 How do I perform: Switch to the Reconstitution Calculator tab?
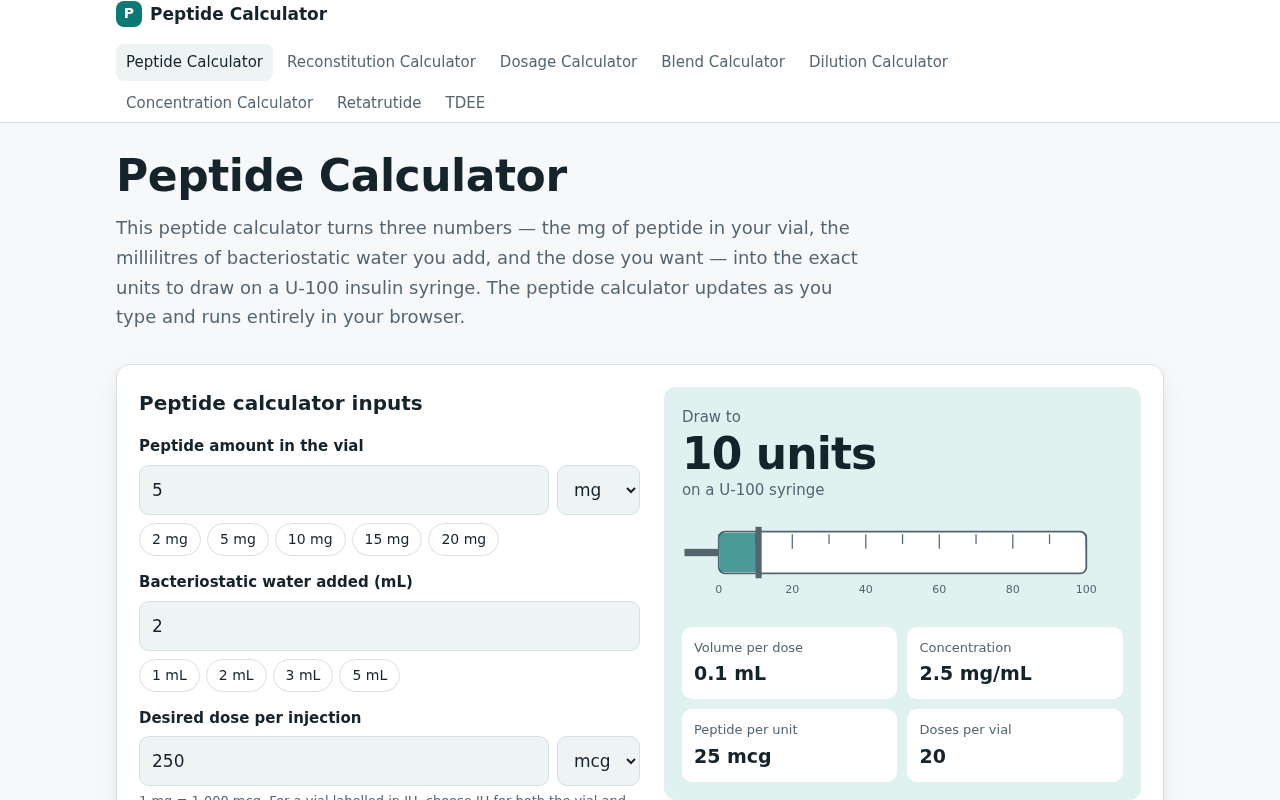point(381,62)
